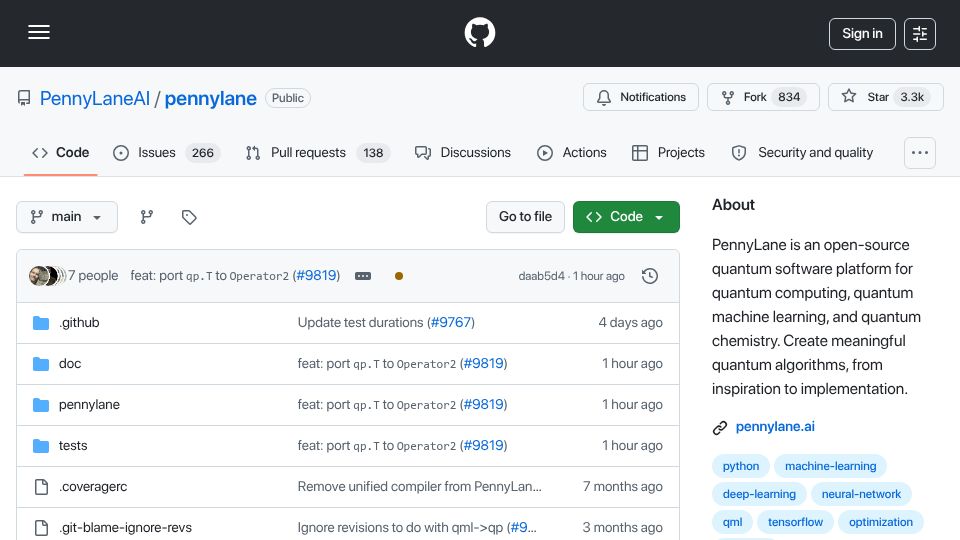Screen dimensions: 960x540
Task: Select the optimization topic tag
Action: click(880, 522)
